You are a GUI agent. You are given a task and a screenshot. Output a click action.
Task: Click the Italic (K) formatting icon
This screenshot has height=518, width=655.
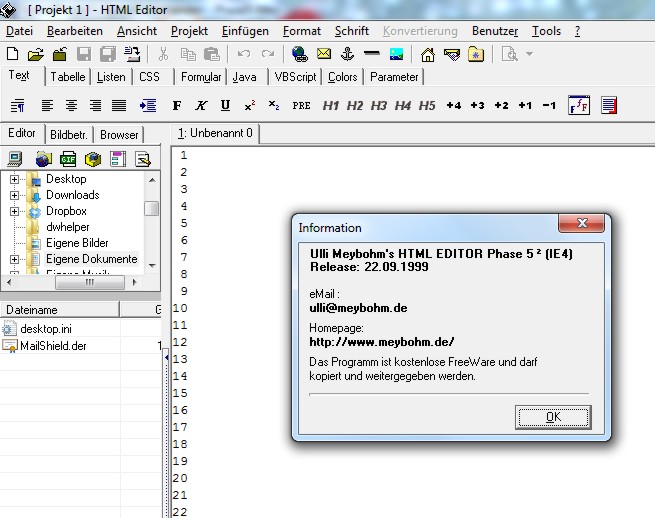pyautogui.click(x=201, y=105)
